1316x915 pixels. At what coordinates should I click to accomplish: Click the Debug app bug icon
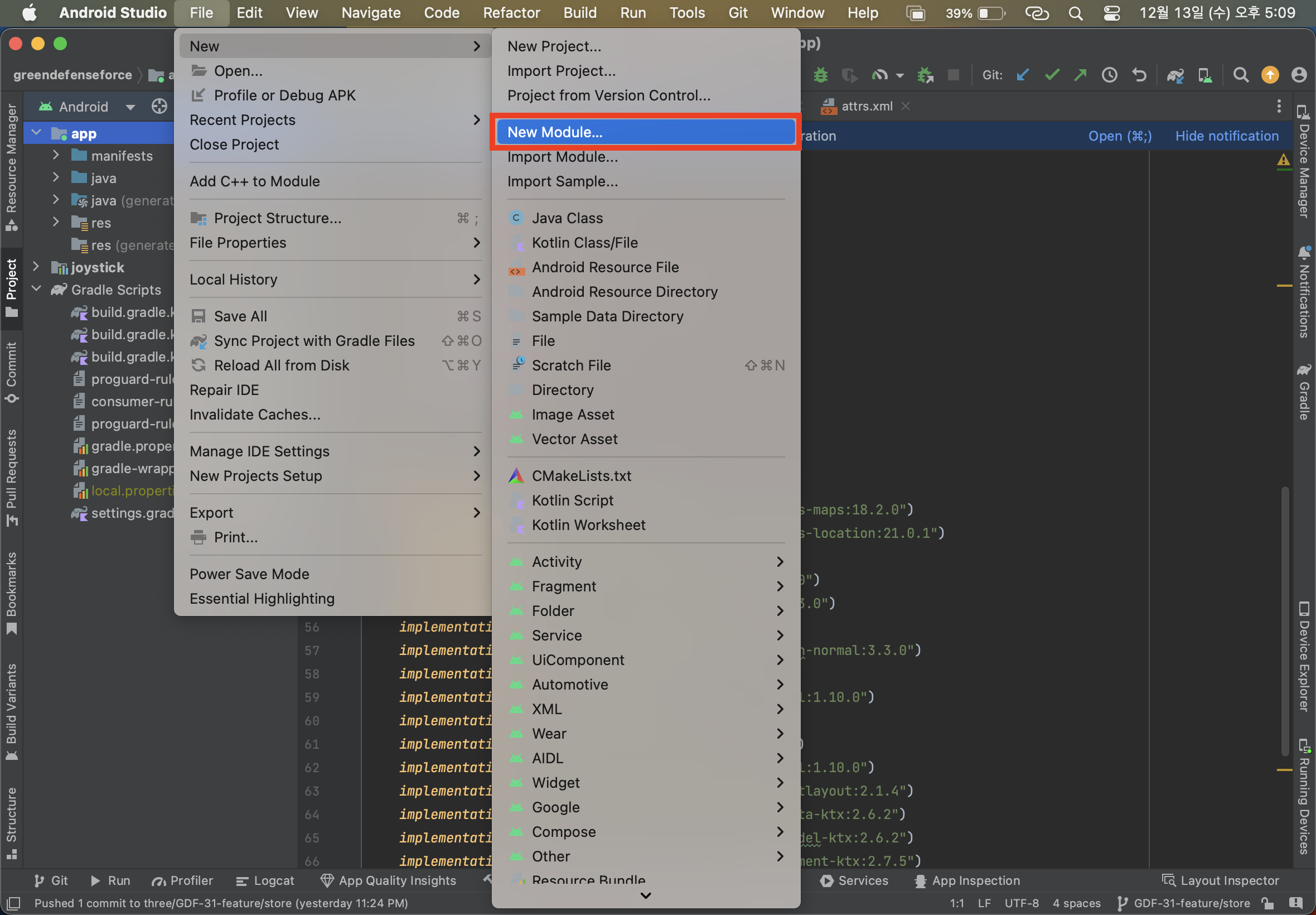[820, 75]
